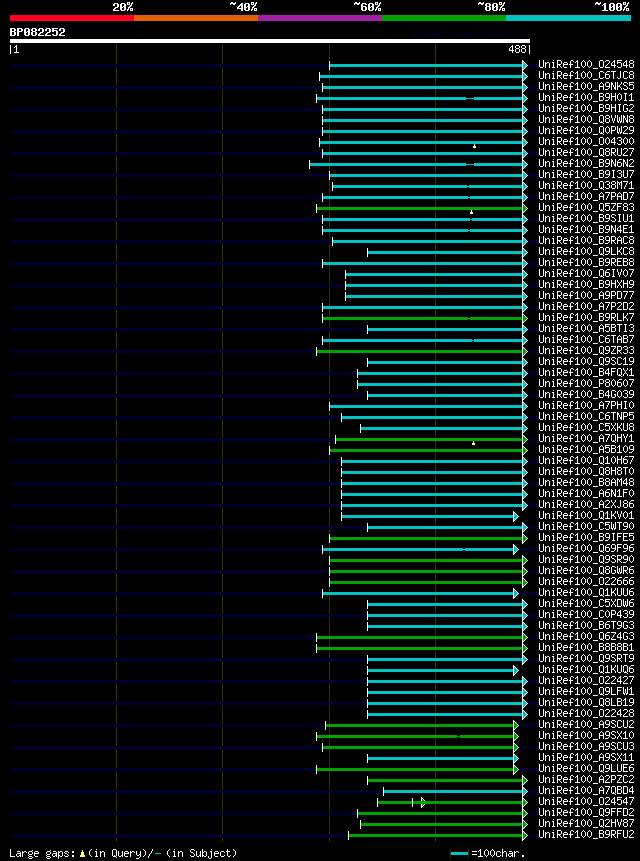The height and width of the screenshot is (861, 640).
Task: Click the Large gaps legend text
Action: tap(123, 853)
